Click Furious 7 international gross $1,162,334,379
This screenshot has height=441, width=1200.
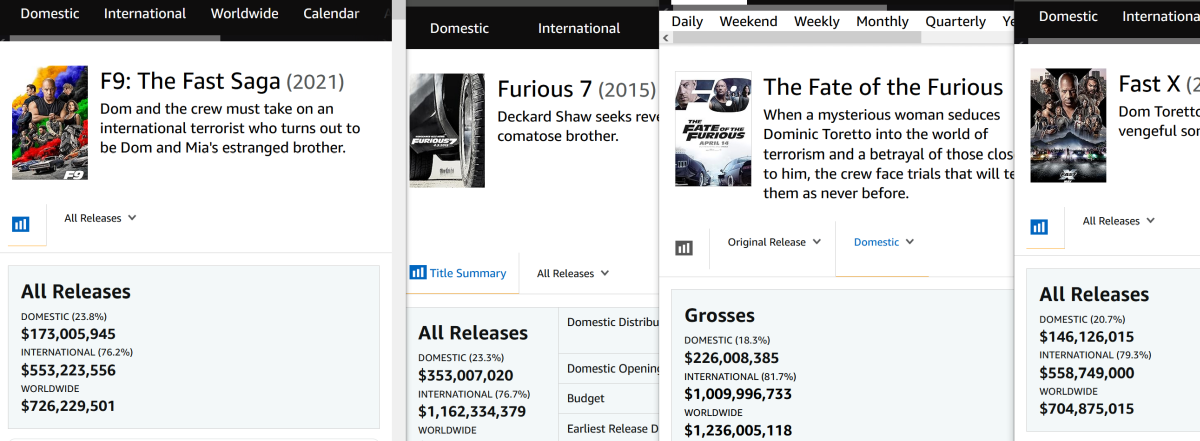pos(472,411)
